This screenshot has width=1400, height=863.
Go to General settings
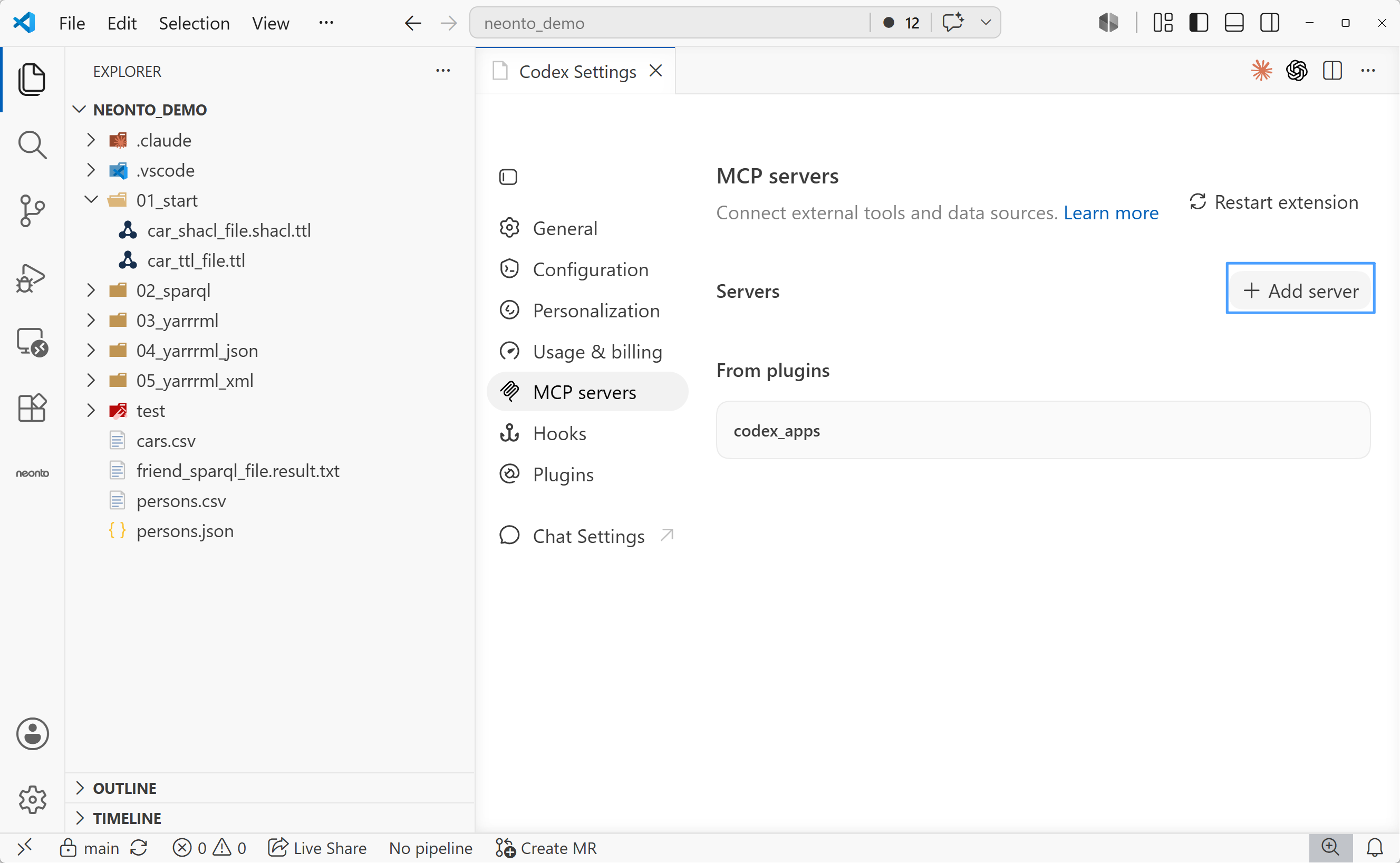coord(587,228)
